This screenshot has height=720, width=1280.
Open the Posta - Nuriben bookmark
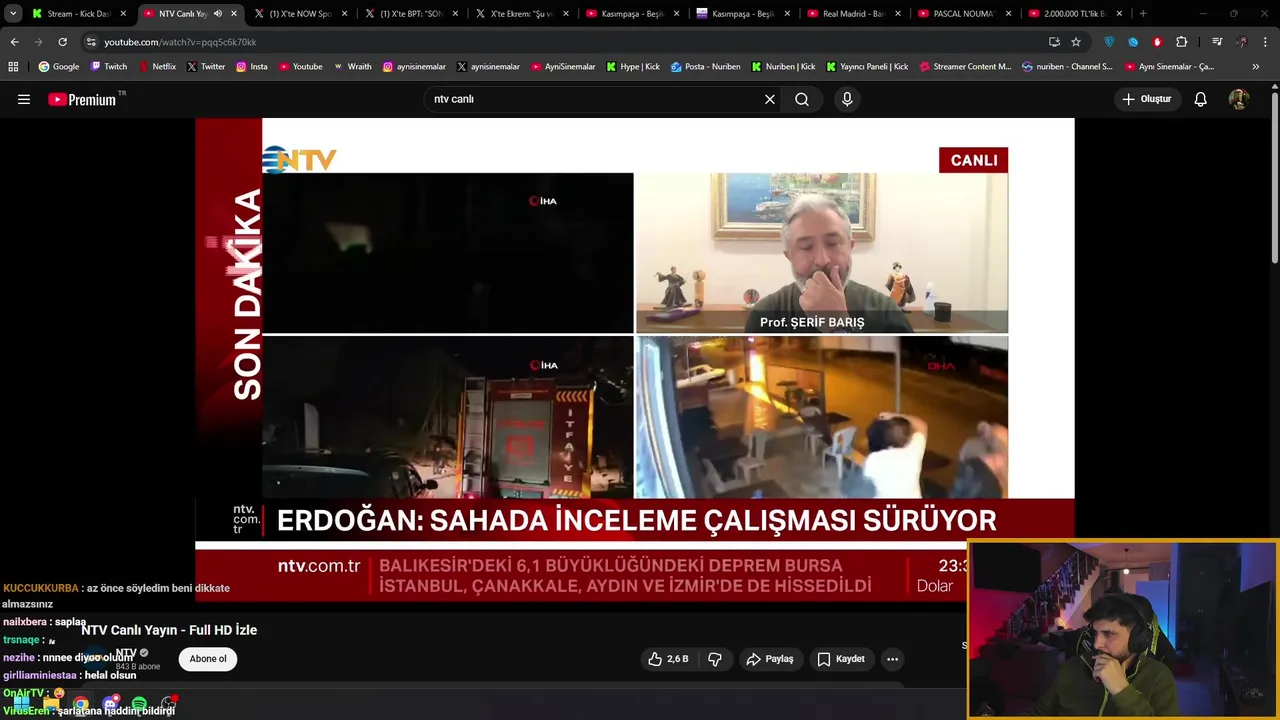pyautogui.click(x=706, y=67)
